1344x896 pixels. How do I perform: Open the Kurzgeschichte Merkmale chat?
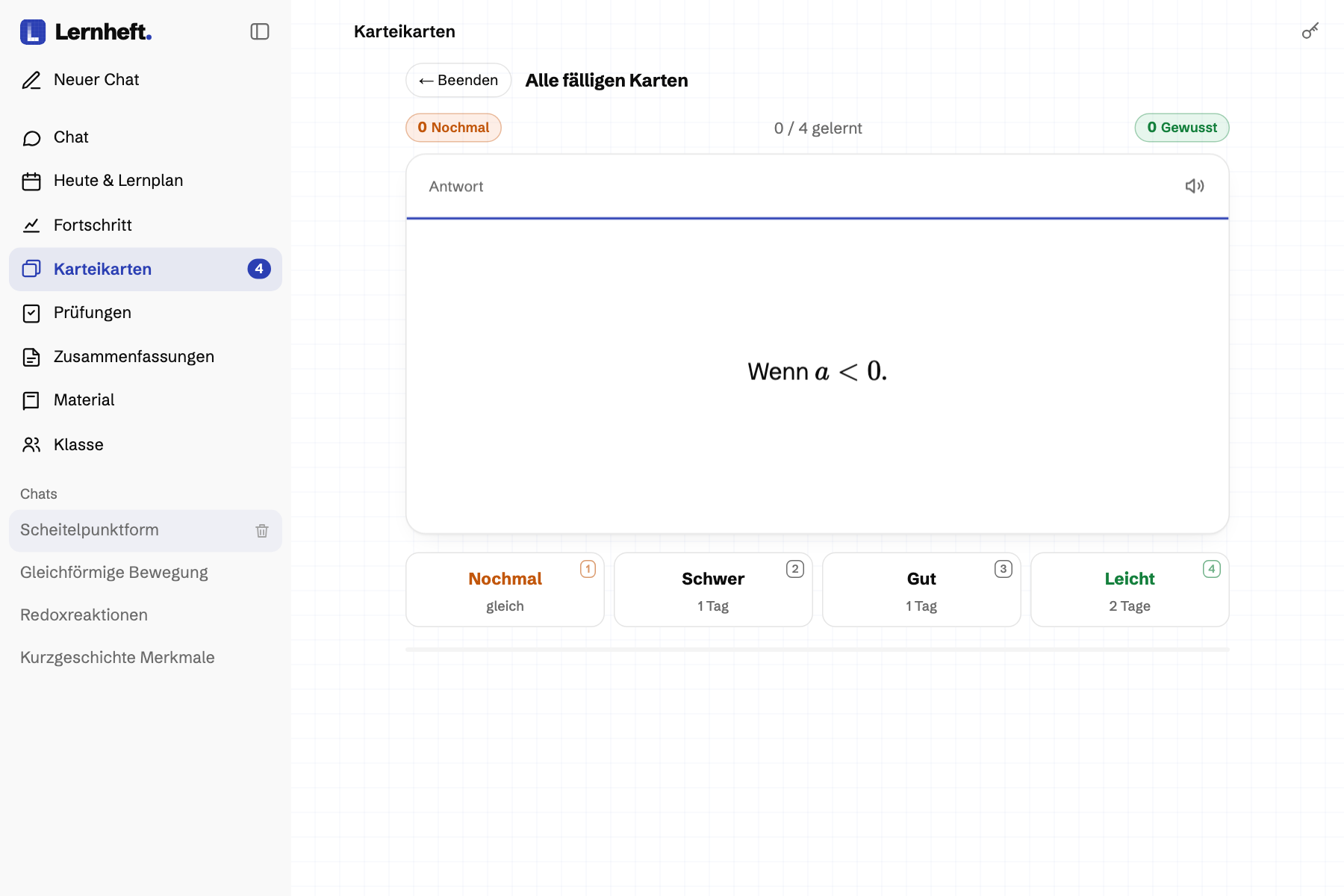(146, 658)
